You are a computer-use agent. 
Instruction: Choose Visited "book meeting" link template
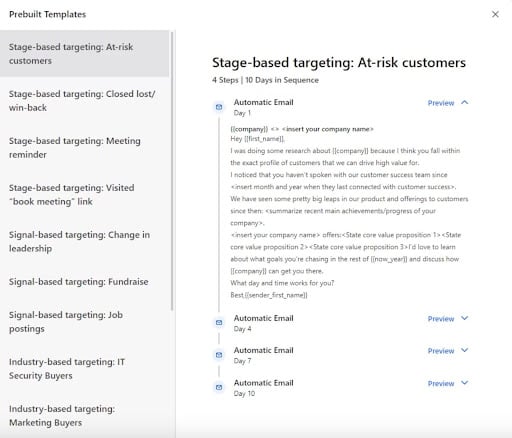[x=85, y=195]
